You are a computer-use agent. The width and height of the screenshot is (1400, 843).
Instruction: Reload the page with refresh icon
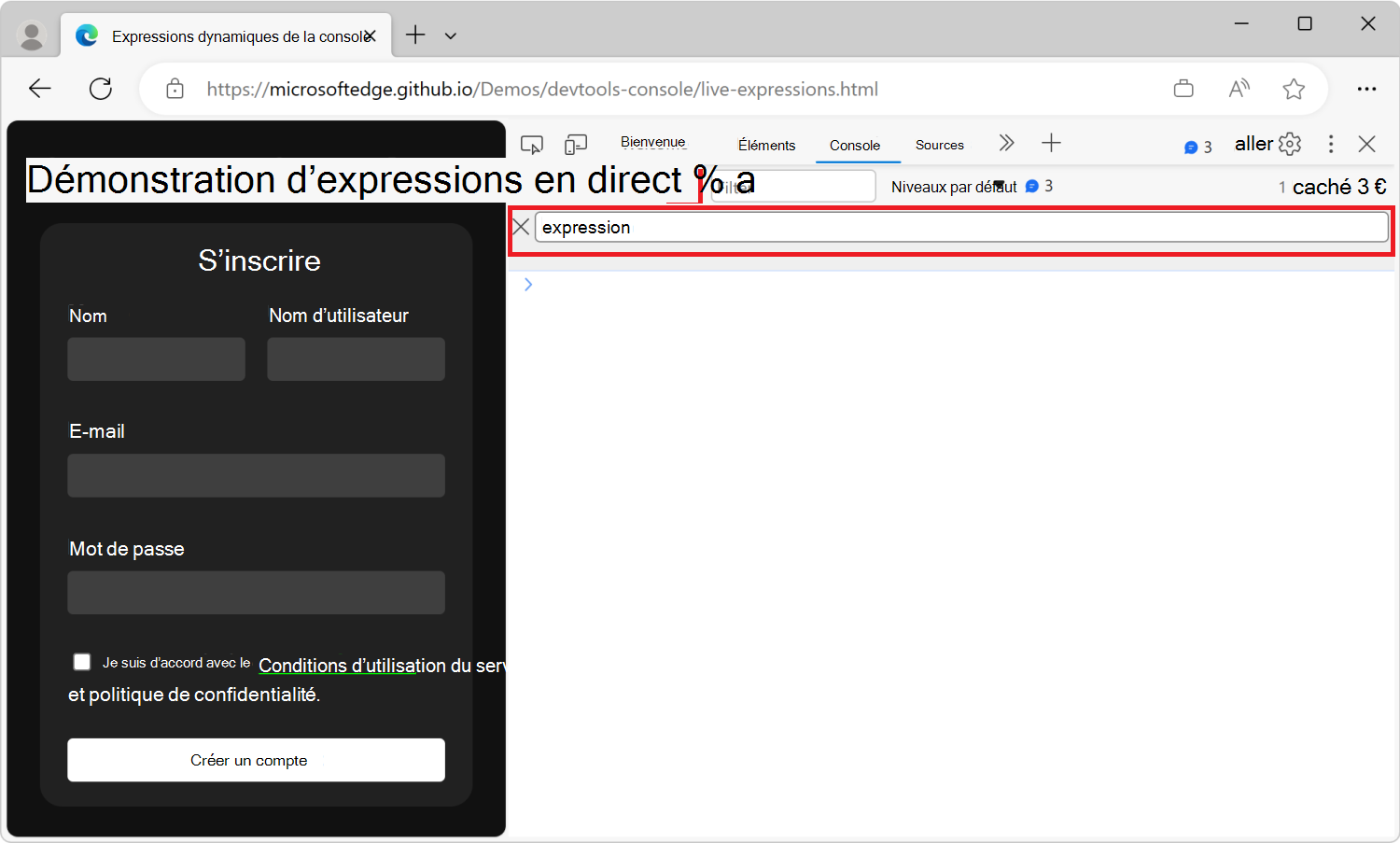pyautogui.click(x=100, y=88)
